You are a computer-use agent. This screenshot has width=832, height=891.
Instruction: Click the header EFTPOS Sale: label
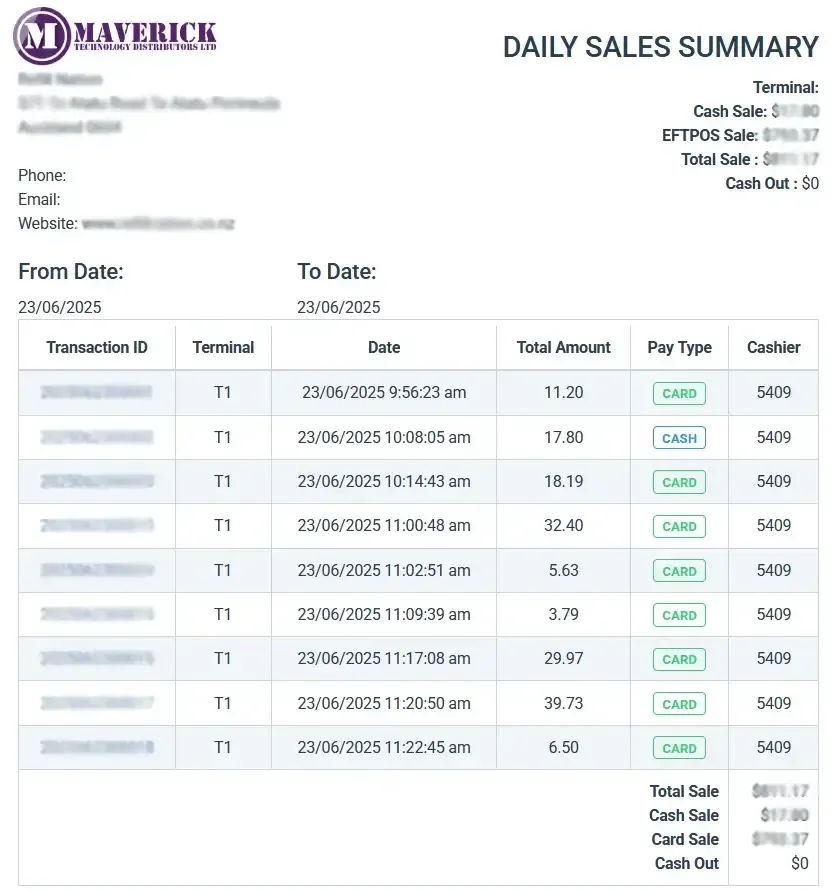pyautogui.click(x=710, y=136)
